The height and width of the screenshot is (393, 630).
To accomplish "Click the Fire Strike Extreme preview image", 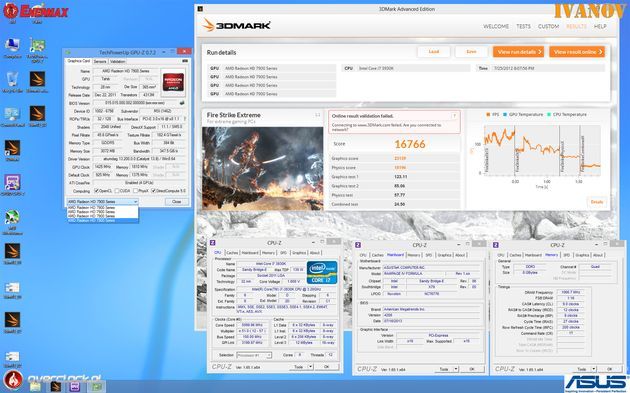I will [x=262, y=169].
